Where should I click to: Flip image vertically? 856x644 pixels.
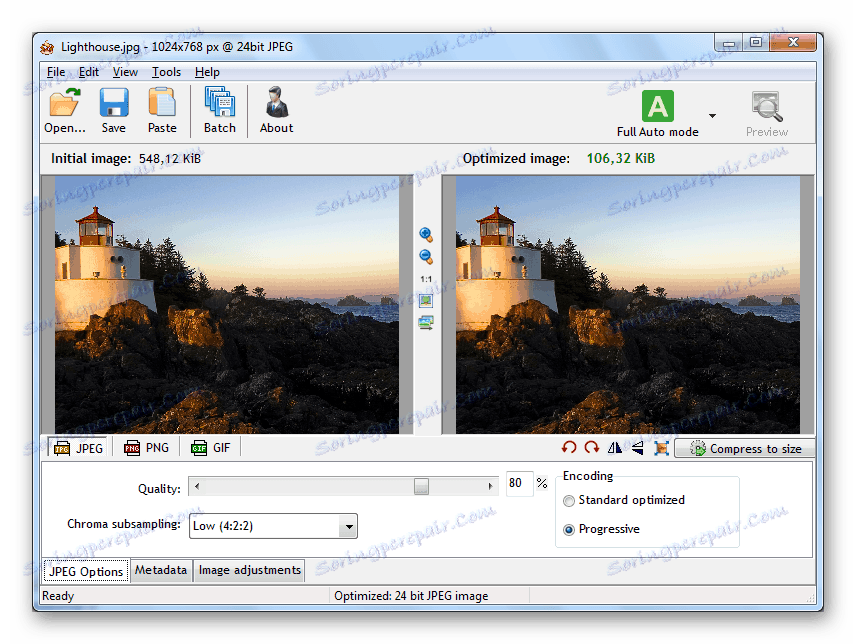(638, 448)
